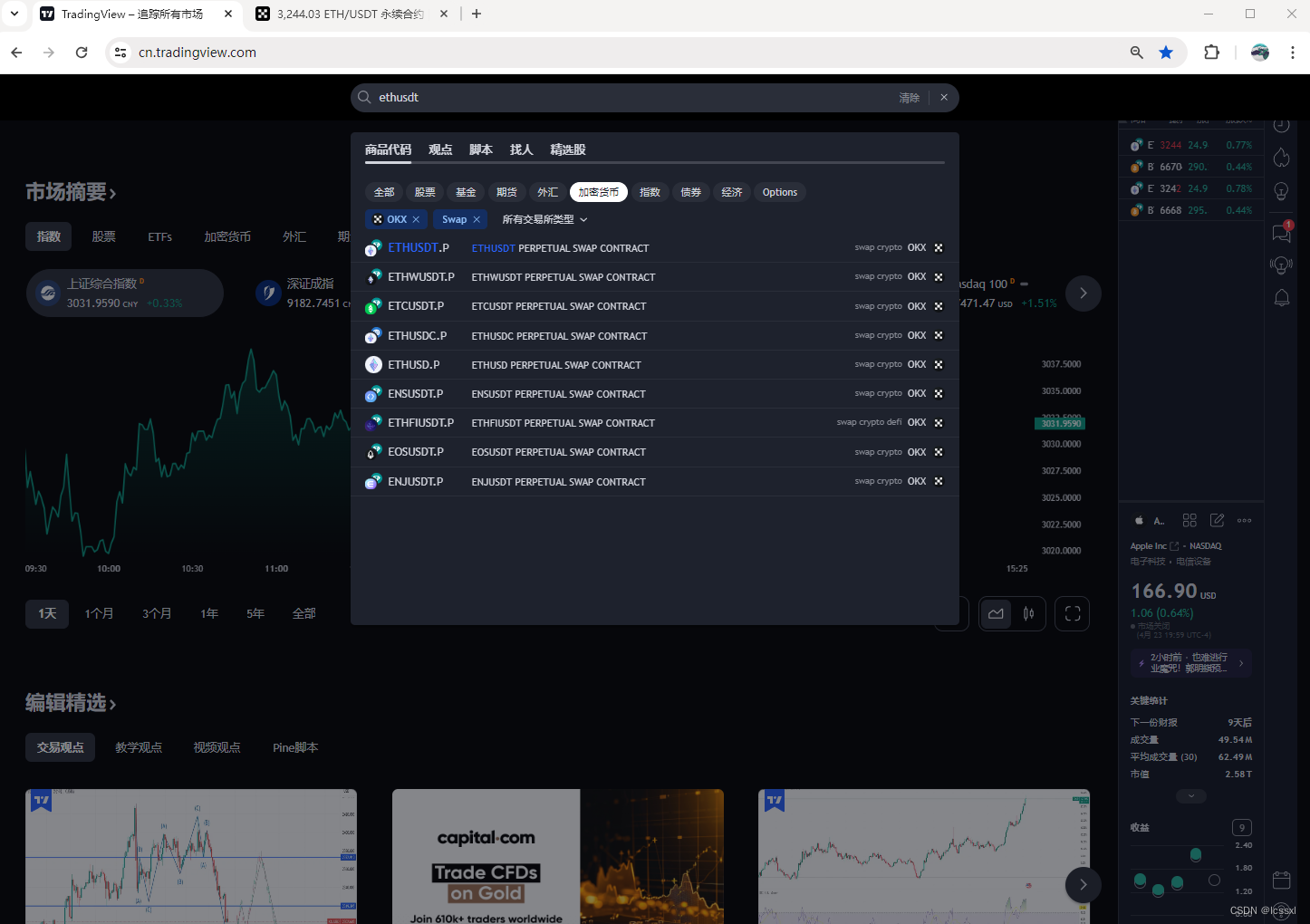Close the search dialog with the X button
The height and width of the screenshot is (924, 1310).
944,97
